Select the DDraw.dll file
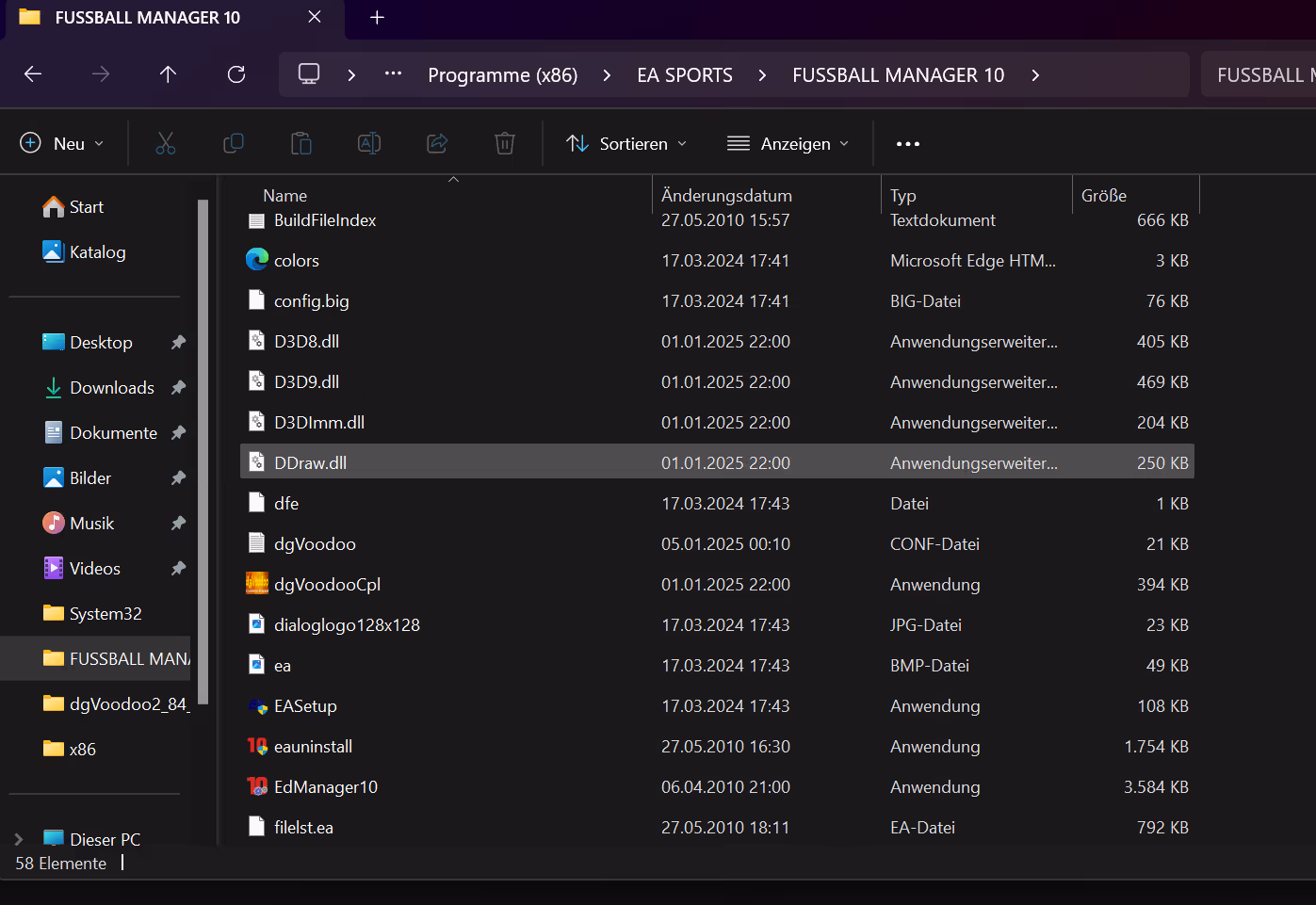 click(x=717, y=462)
